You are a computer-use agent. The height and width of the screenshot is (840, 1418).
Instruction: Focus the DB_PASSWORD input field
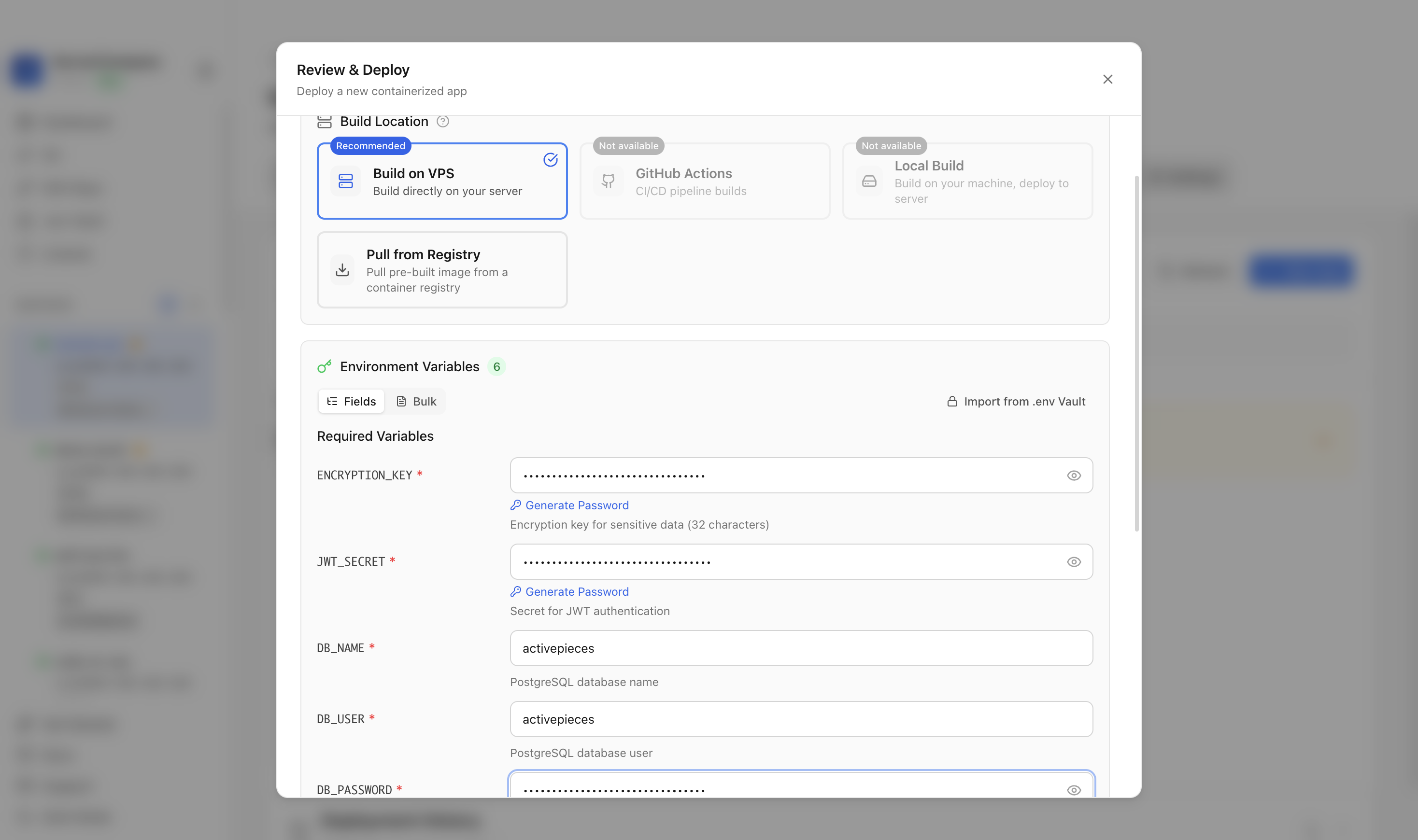click(x=801, y=785)
